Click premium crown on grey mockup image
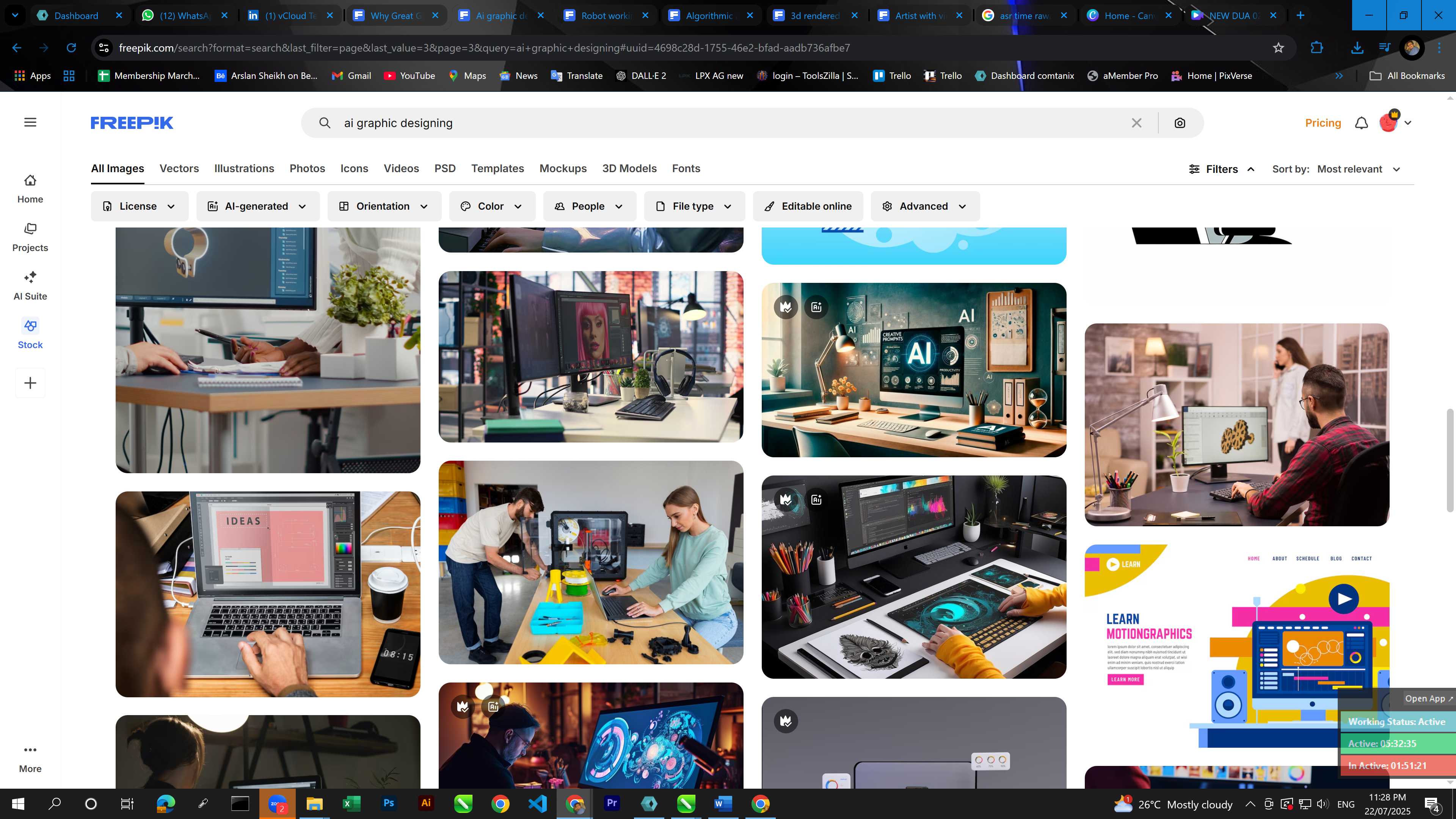Screen dimensions: 1456x819 click(786, 721)
